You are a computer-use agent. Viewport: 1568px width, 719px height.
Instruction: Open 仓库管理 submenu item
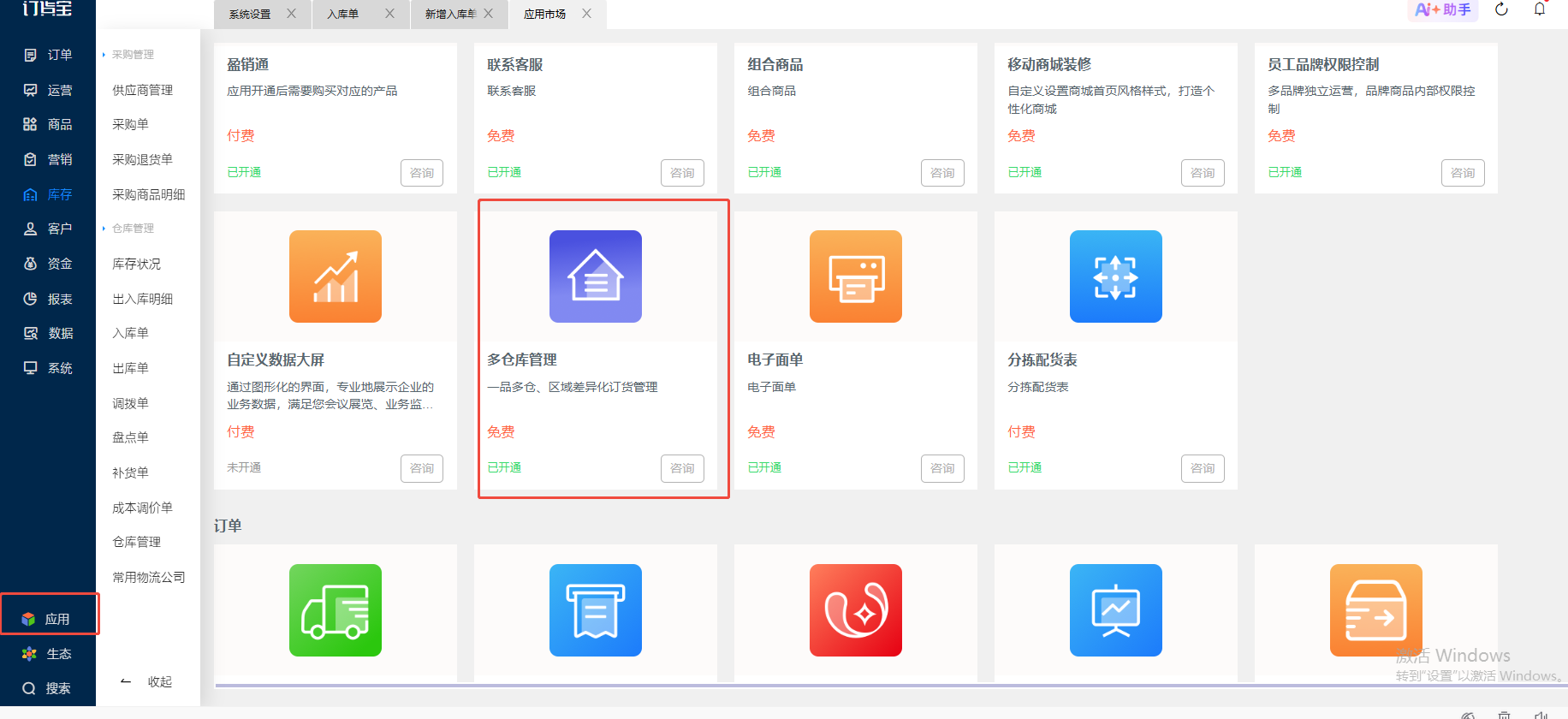136,542
